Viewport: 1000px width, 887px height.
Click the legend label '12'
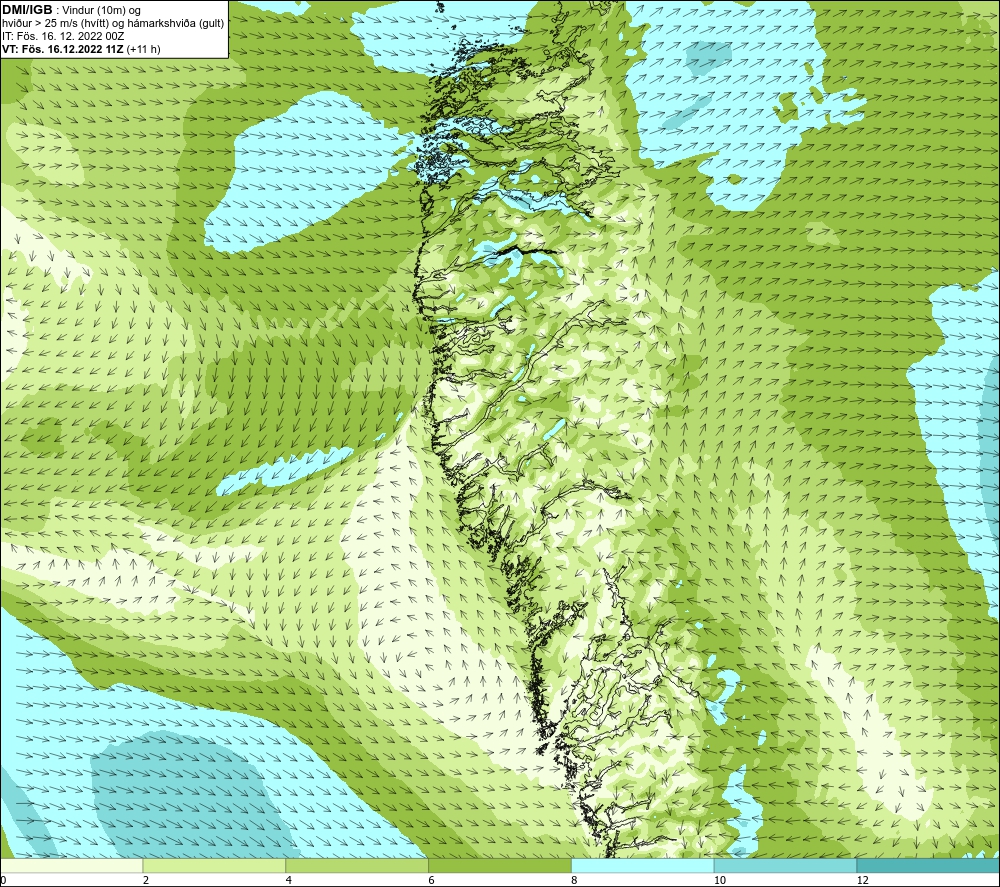pyautogui.click(x=863, y=880)
